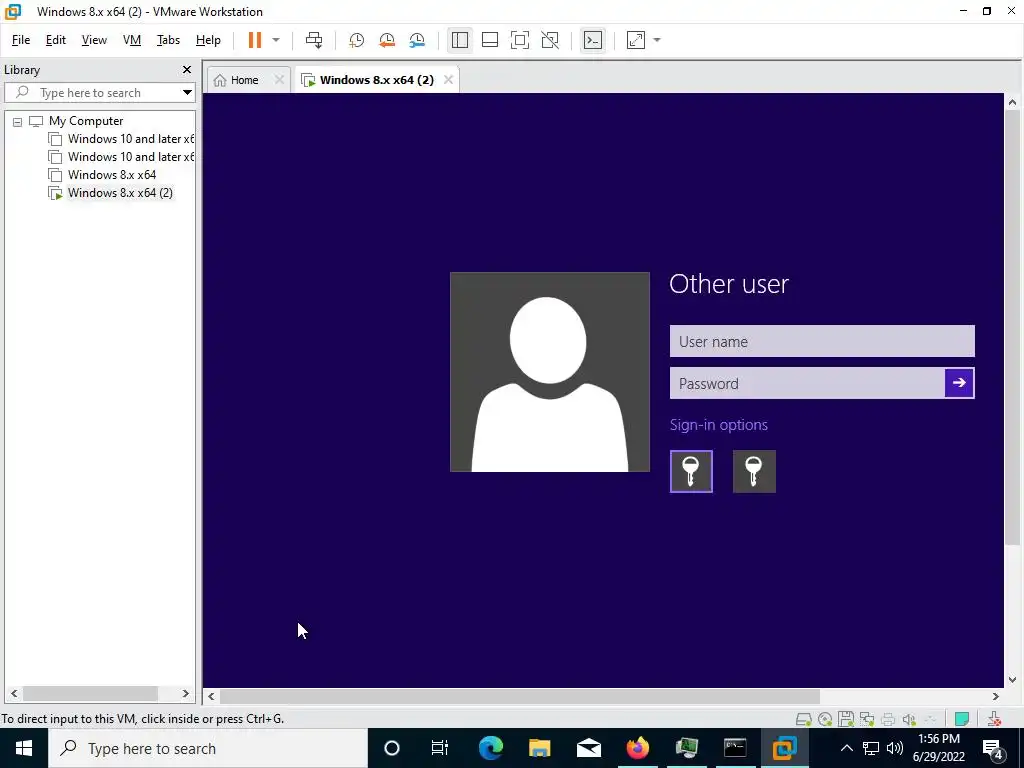
Task: Click the printer status icon
Action: (888, 719)
